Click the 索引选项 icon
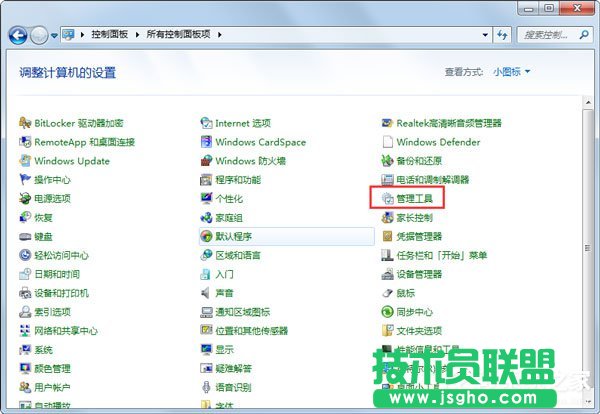The height and width of the screenshot is (414, 600). coord(25,312)
